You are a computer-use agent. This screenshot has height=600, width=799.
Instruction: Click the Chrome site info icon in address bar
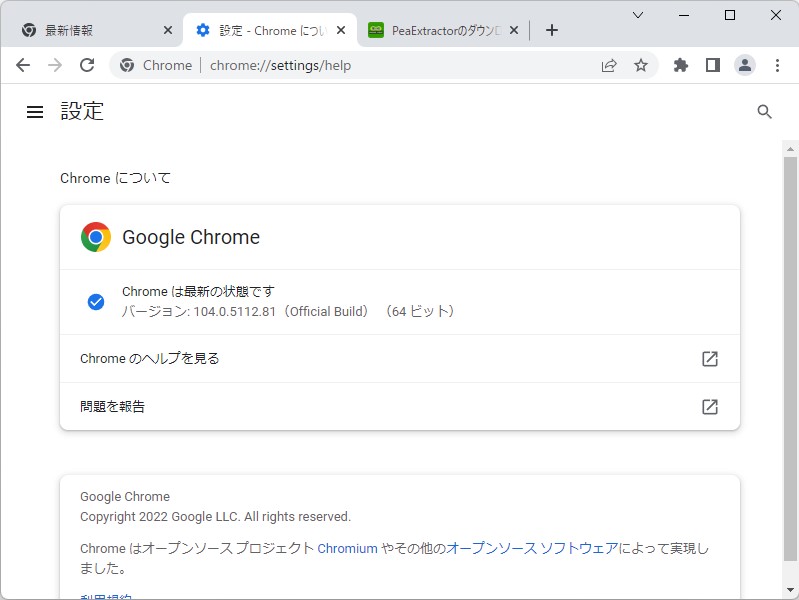[127, 65]
